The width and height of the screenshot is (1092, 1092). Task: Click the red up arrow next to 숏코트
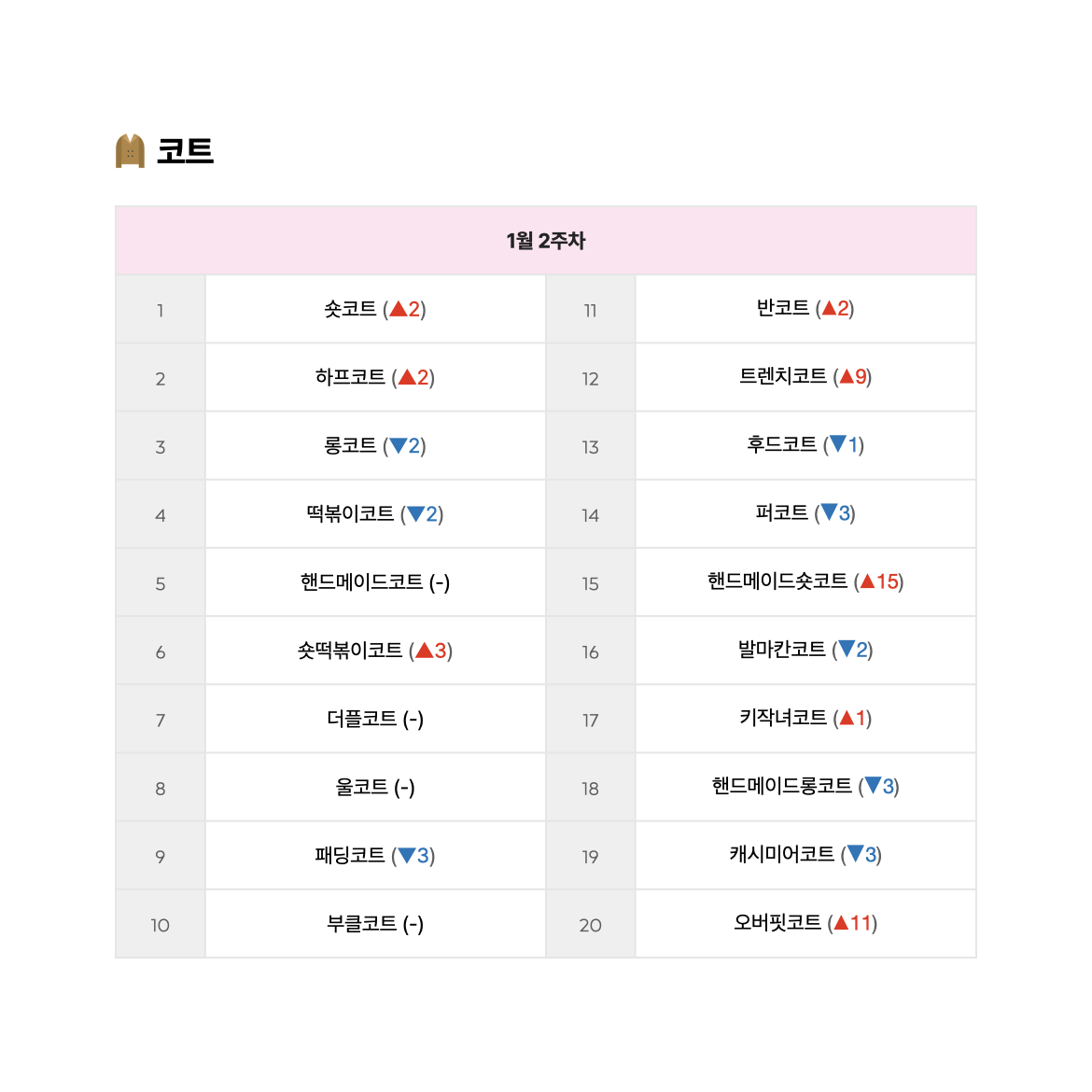pos(399,309)
